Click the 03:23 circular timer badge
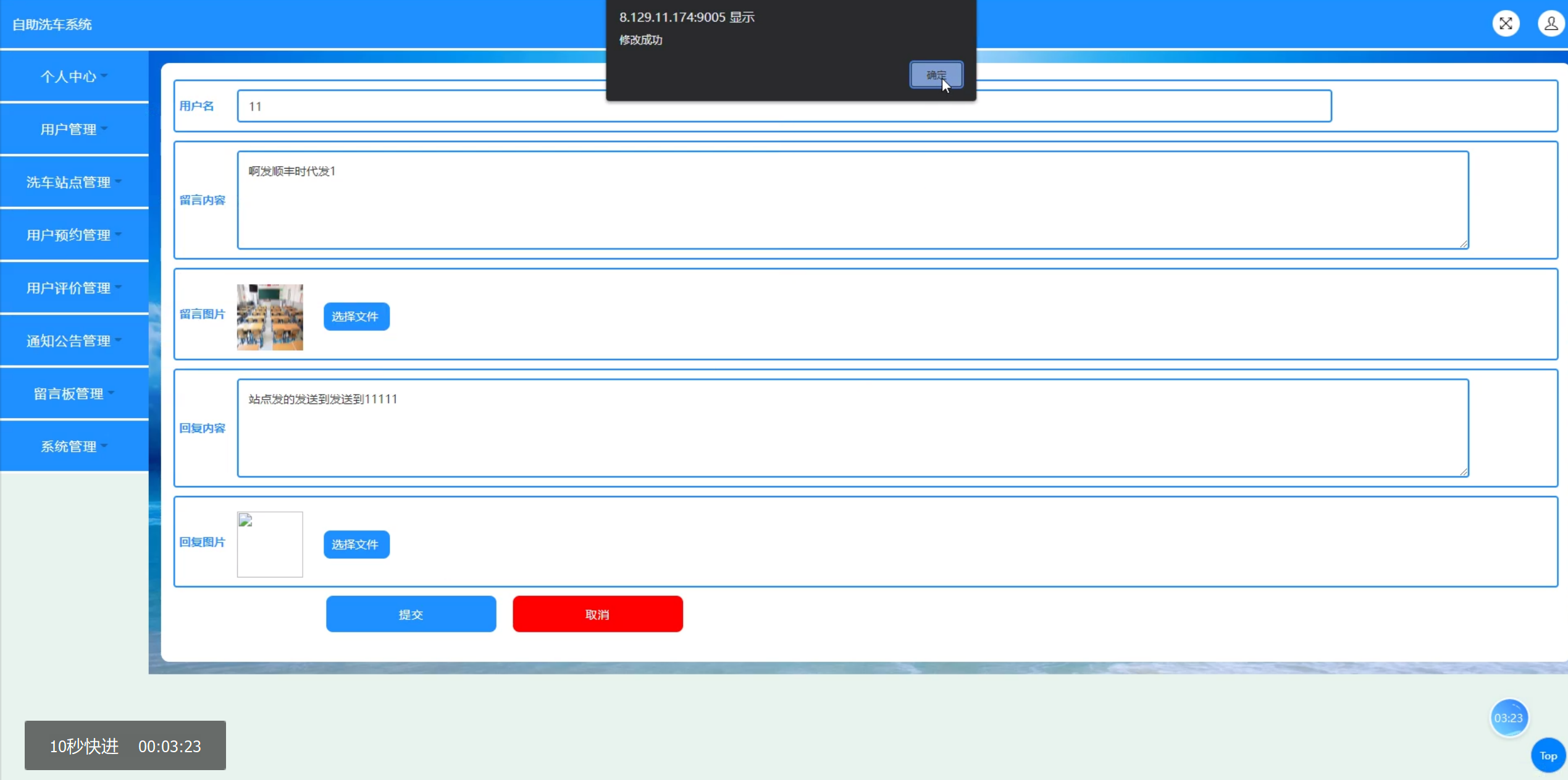The image size is (1568, 780). click(x=1508, y=718)
